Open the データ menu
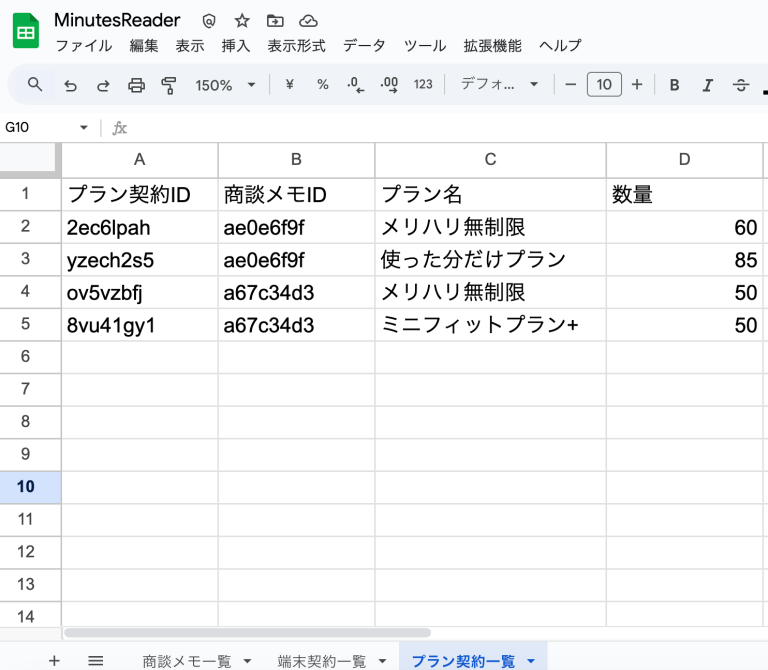 coord(364,46)
